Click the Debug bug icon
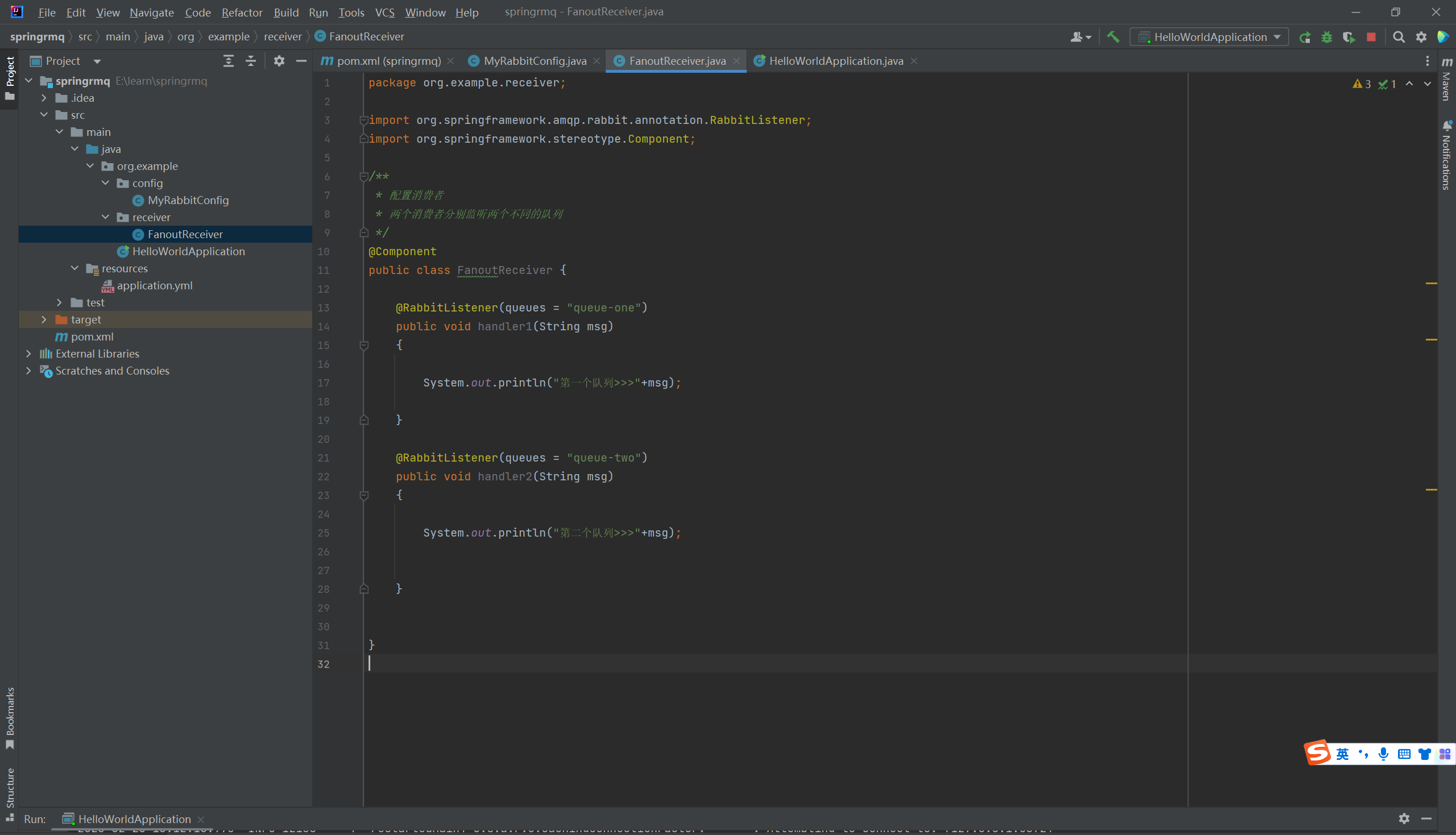Screen dimensions: 1456x835 point(1326,38)
